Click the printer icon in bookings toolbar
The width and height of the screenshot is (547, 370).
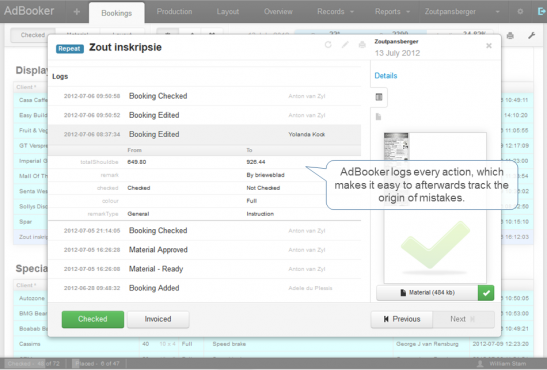click(x=510, y=36)
